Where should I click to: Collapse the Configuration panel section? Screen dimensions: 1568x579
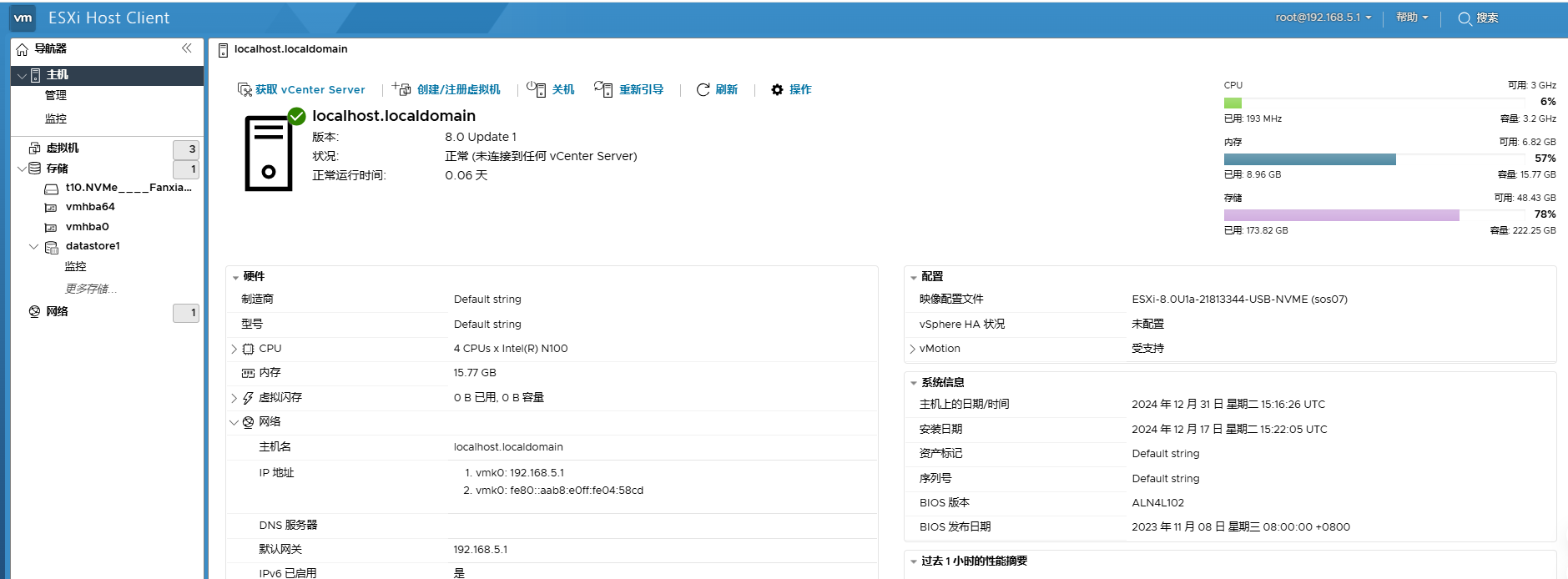tap(914, 277)
